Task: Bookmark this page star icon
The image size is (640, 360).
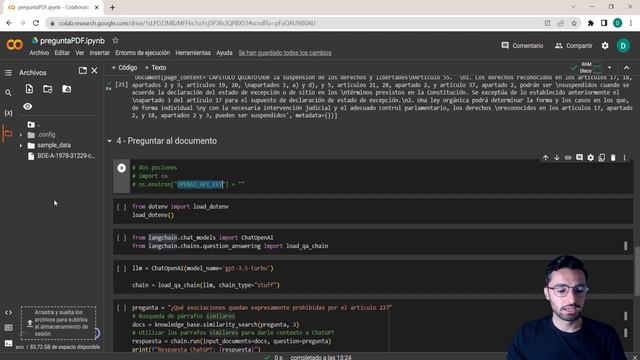Action: coord(574,23)
